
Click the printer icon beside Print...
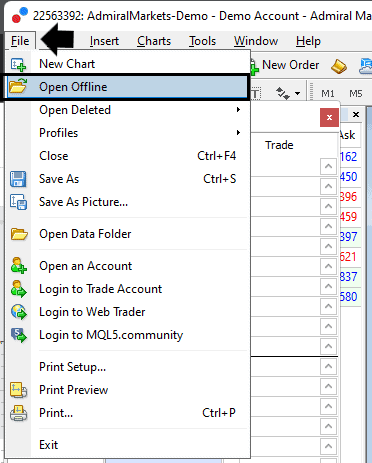(19, 413)
